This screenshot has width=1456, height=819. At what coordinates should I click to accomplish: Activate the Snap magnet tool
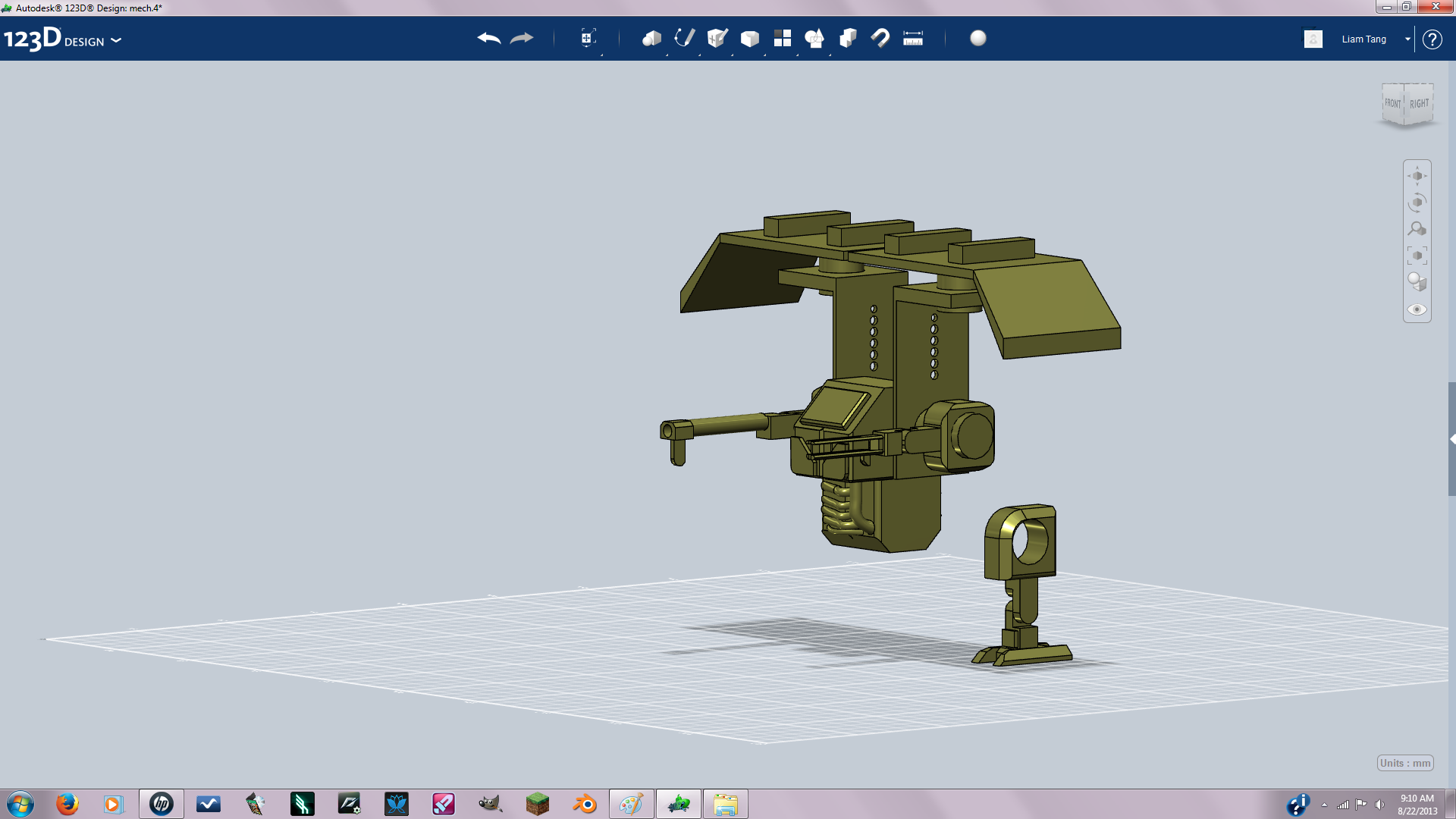[880, 38]
